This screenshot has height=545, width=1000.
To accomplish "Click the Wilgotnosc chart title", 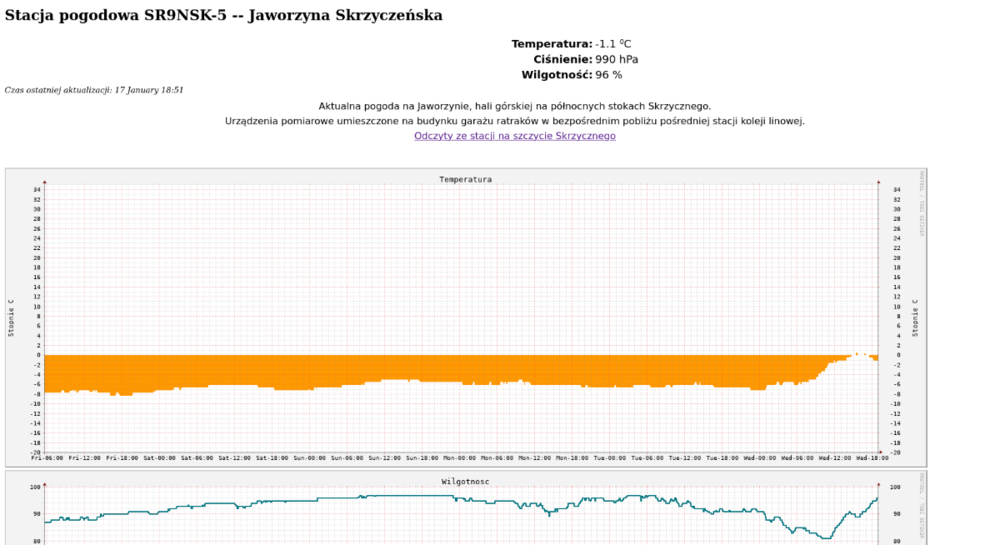I will coord(465,482).
